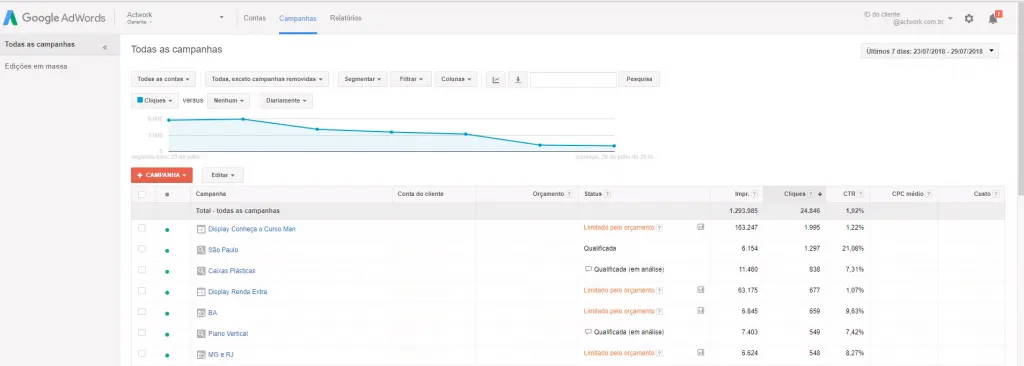Switch to the Contas tab
Viewport: 1024px width, 366px height.
[255, 18]
